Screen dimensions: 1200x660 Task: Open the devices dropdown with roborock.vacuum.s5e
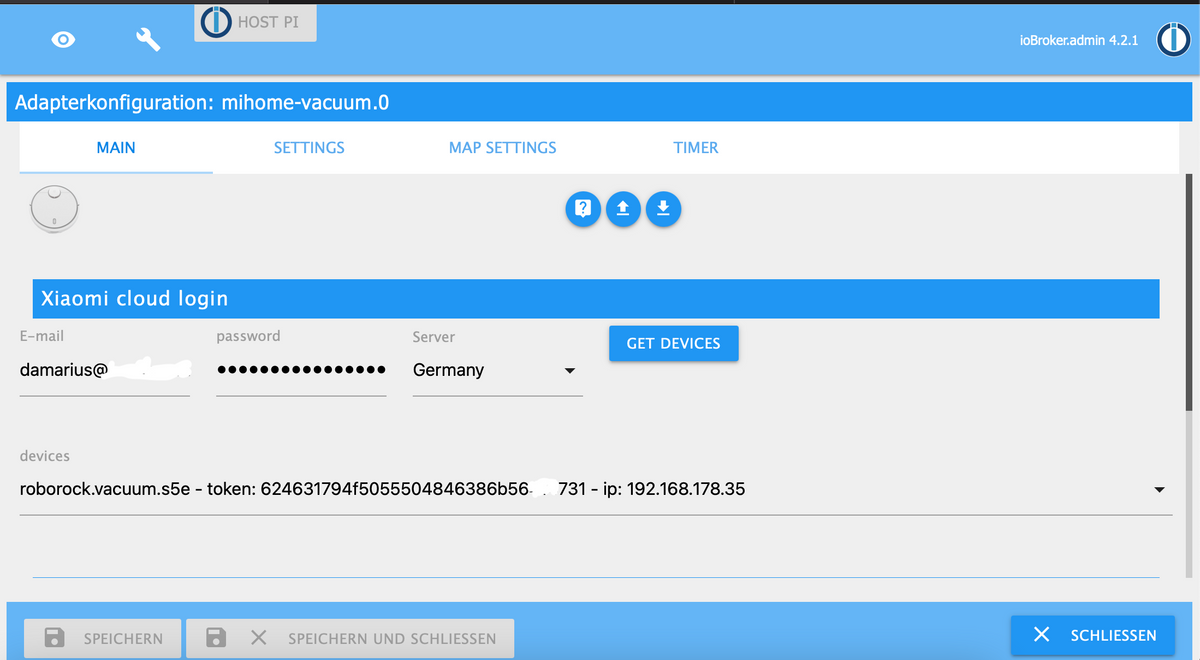[x=596, y=490]
